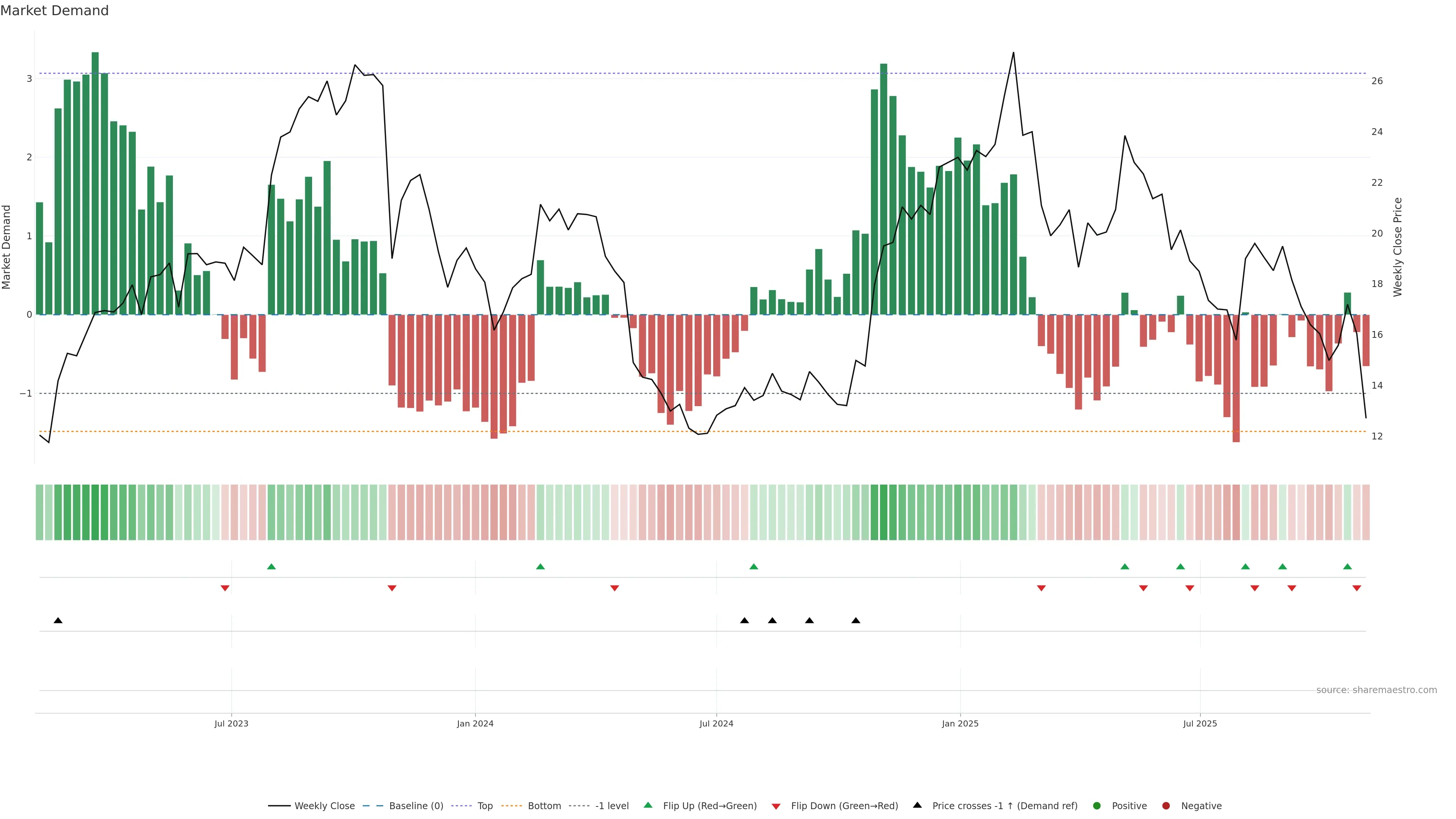Click the Jan 2024 axis label
The image size is (1456, 819).
[475, 723]
